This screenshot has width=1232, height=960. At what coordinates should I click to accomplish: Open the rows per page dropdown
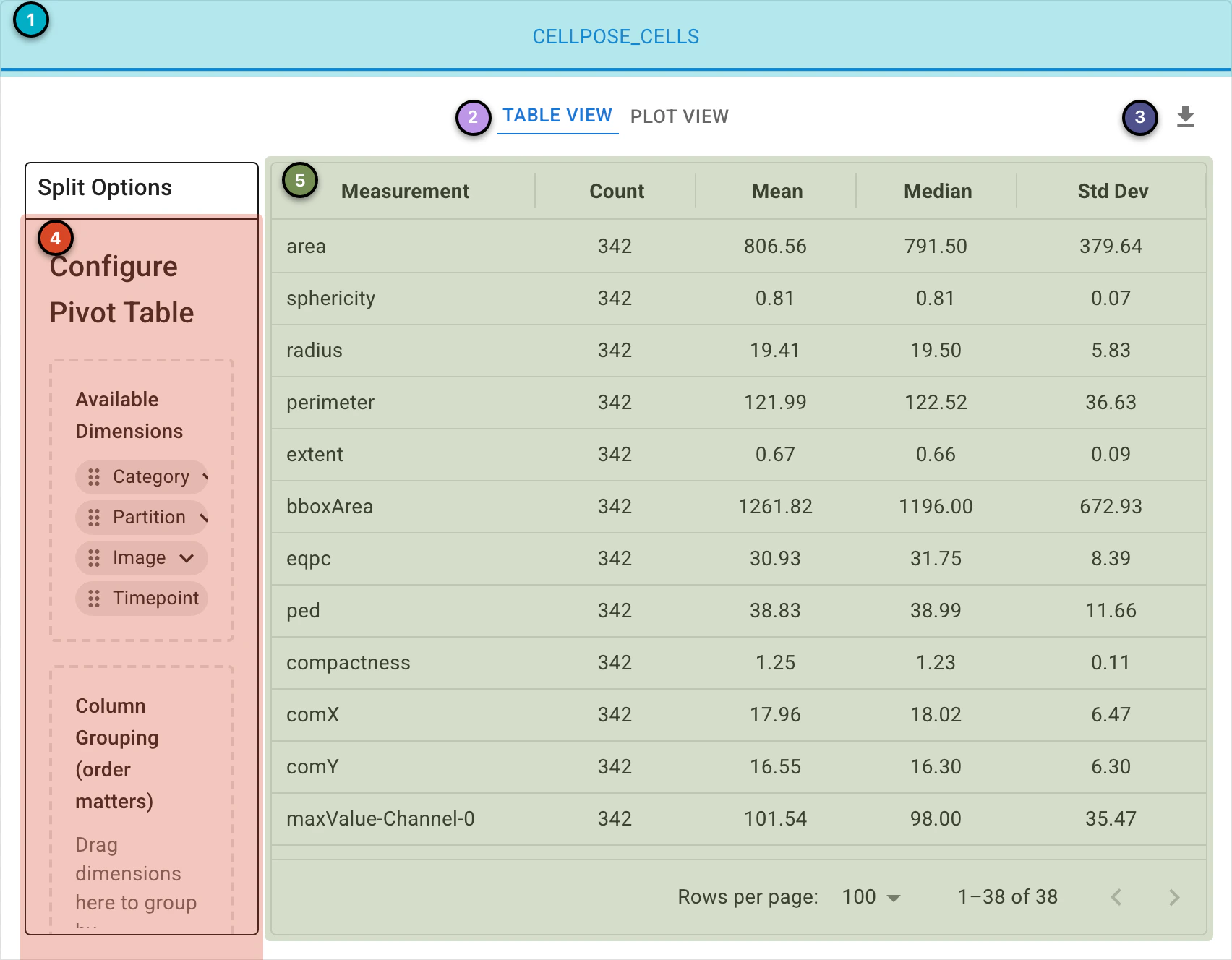[x=871, y=897]
